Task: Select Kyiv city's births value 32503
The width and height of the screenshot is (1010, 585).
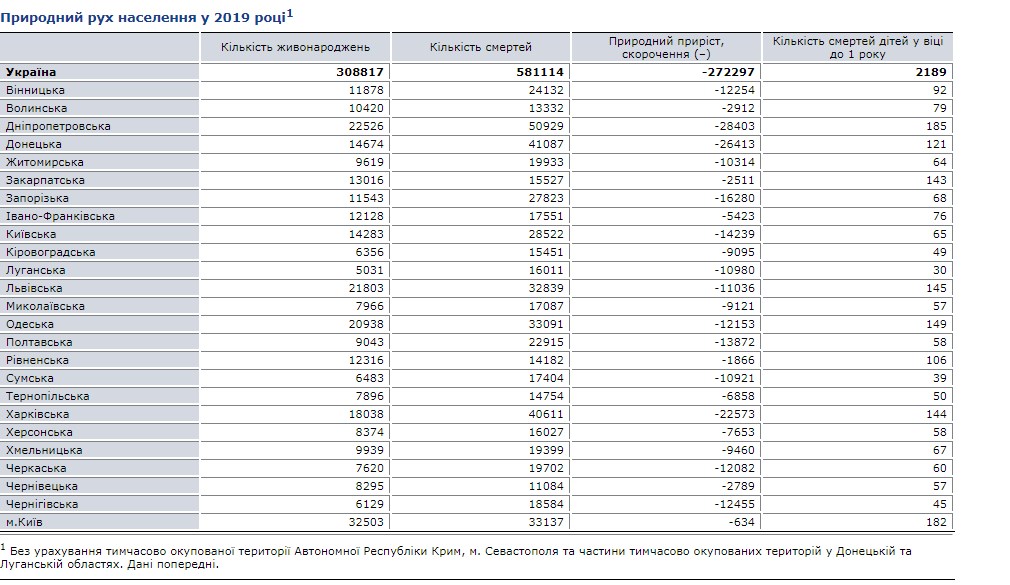Action: (364, 522)
